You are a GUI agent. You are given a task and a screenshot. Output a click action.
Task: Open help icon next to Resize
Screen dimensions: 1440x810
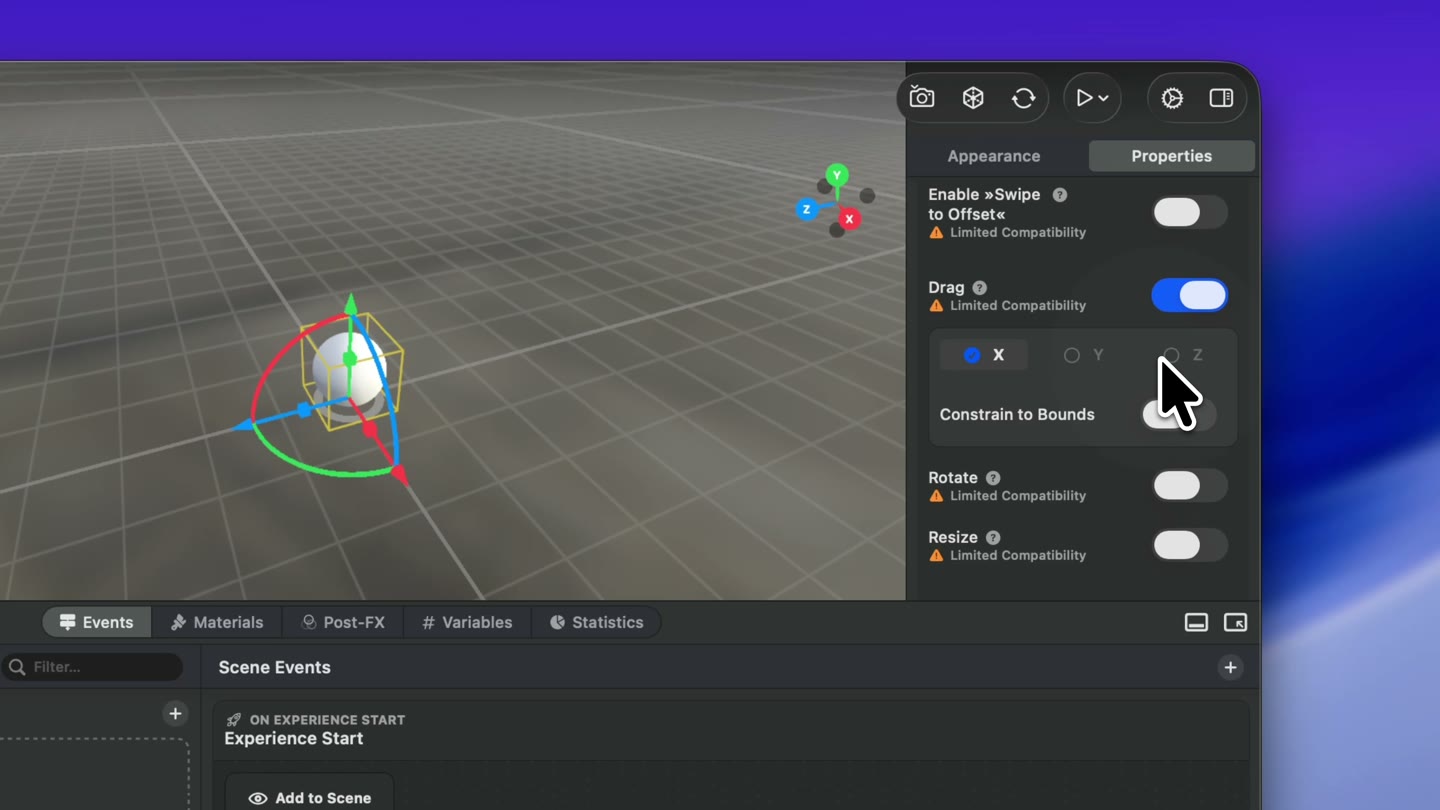pyautogui.click(x=993, y=538)
